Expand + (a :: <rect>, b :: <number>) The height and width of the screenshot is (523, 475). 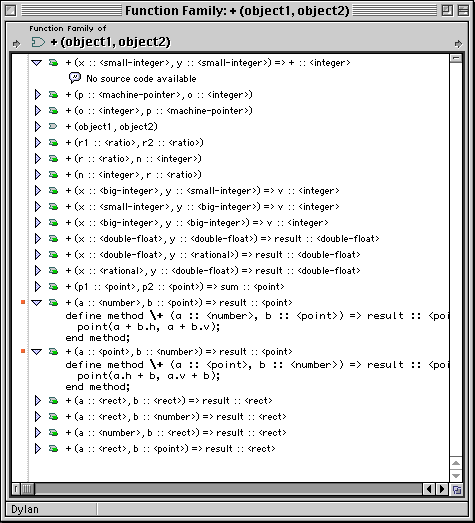coord(38,416)
